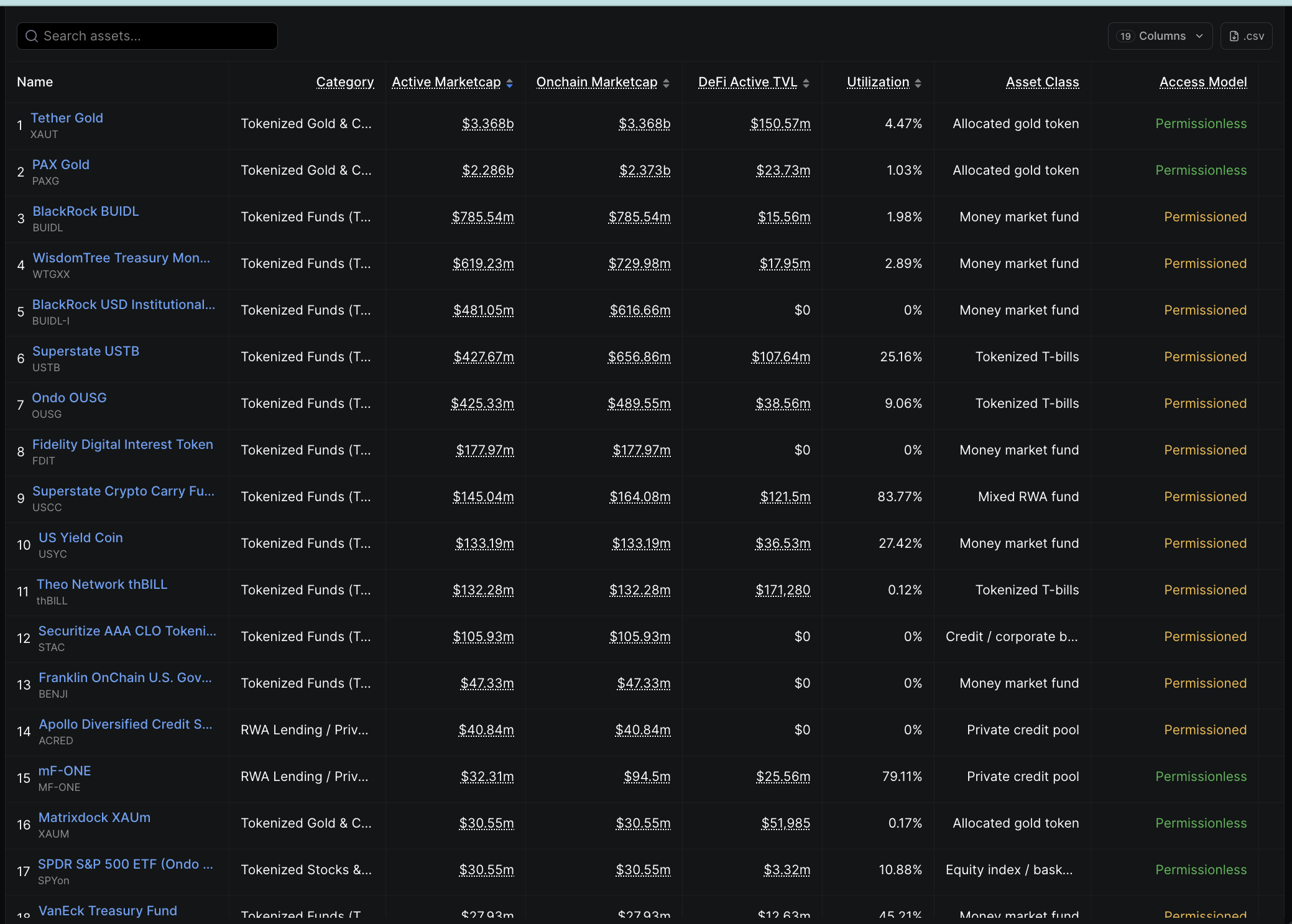Click the sort icon next to DeFi Active TVL
Screen dimensions: 1292x924
point(807,82)
